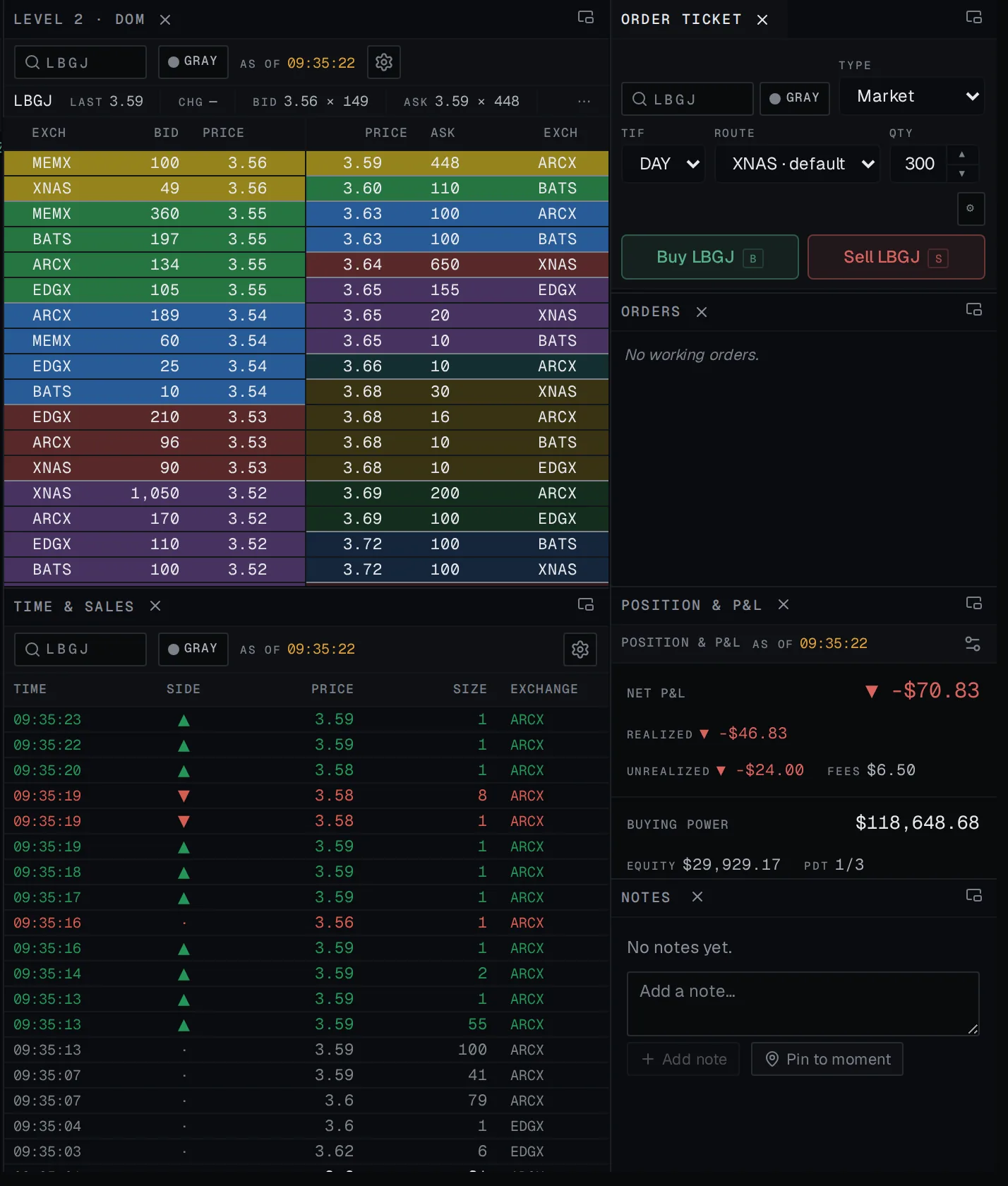The width and height of the screenshot is (1008, 1186).
Task: Select the 09:35:16 trade at 3.56
Action: 306,923
